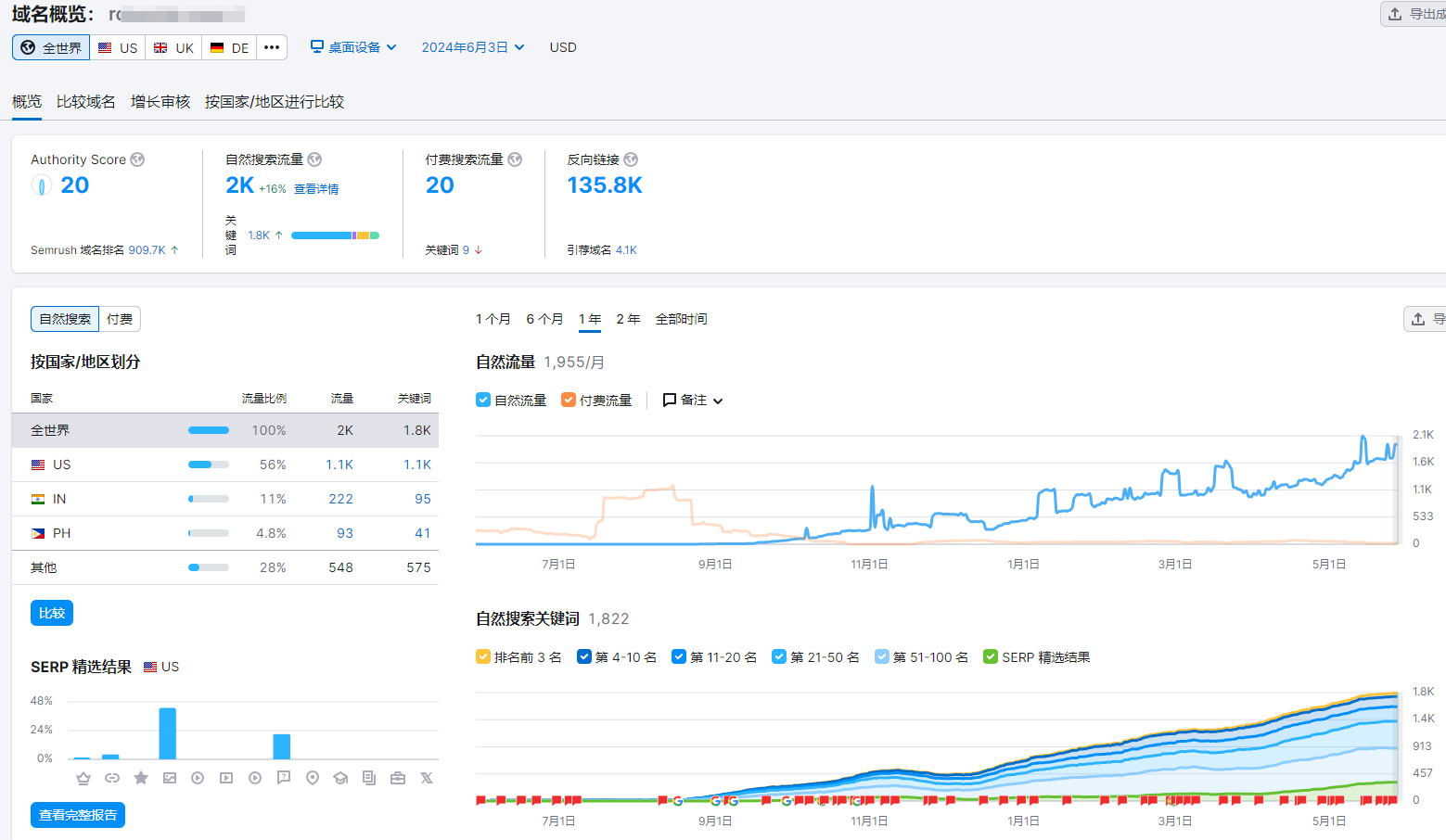Click the 查看完整报告 button
Image resolution: width=1446 pixels, height=840 pixels.
tap(78, 815)
